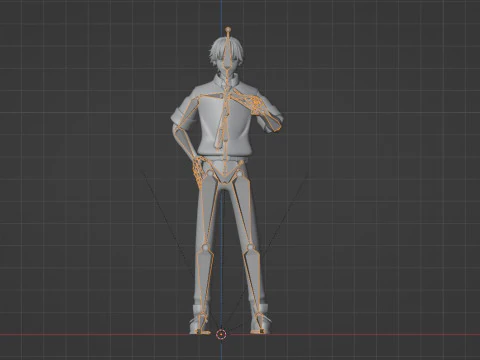Select the finger bones of the hand on hip
480x360 pixels.
(198, 173)
